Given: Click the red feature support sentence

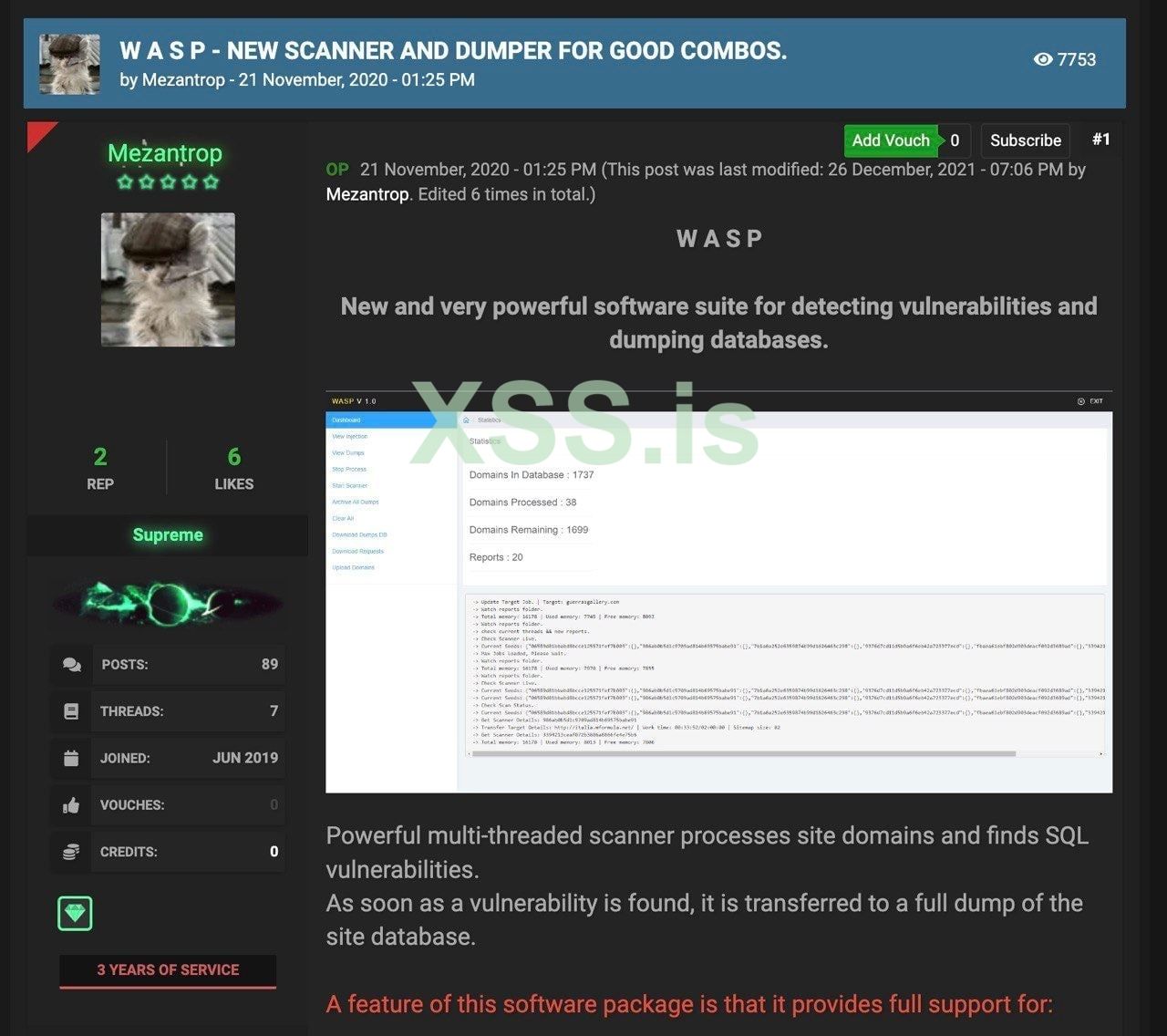Looking at the screenshot, I should pyautogui.click(x=689, y=1004).
